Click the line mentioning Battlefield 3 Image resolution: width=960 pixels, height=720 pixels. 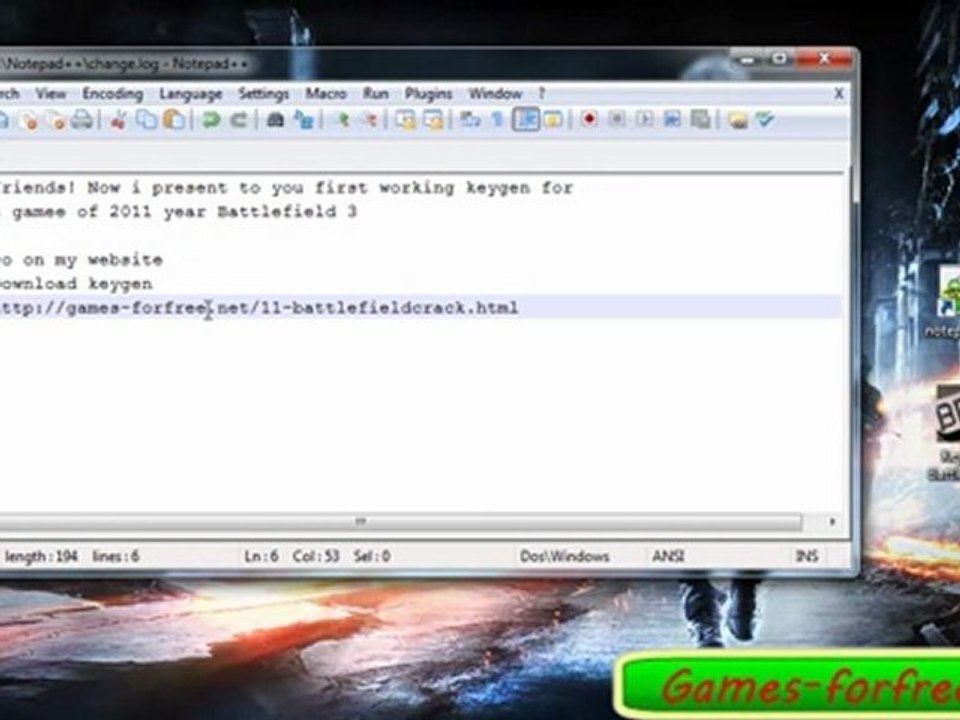pyautogui.click(x=179, y=212)
